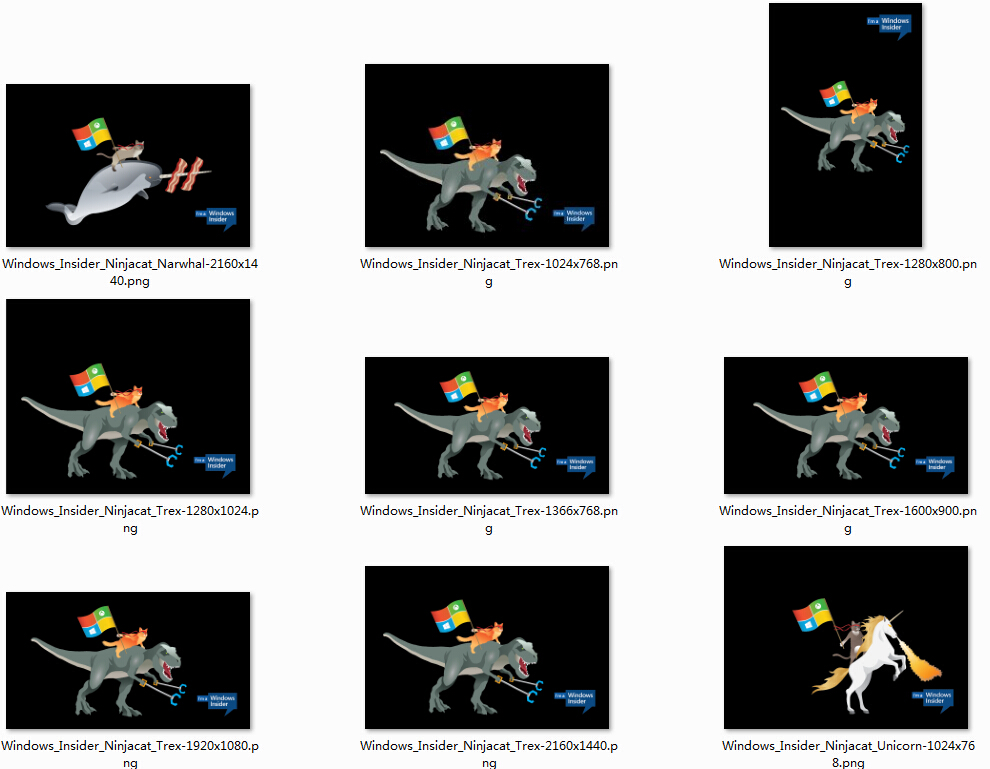Click the Windows_Insider_Ninjacat_Trex-1366x768.png filename label
The height and width of the screenshot is (769, 990).
488,520
